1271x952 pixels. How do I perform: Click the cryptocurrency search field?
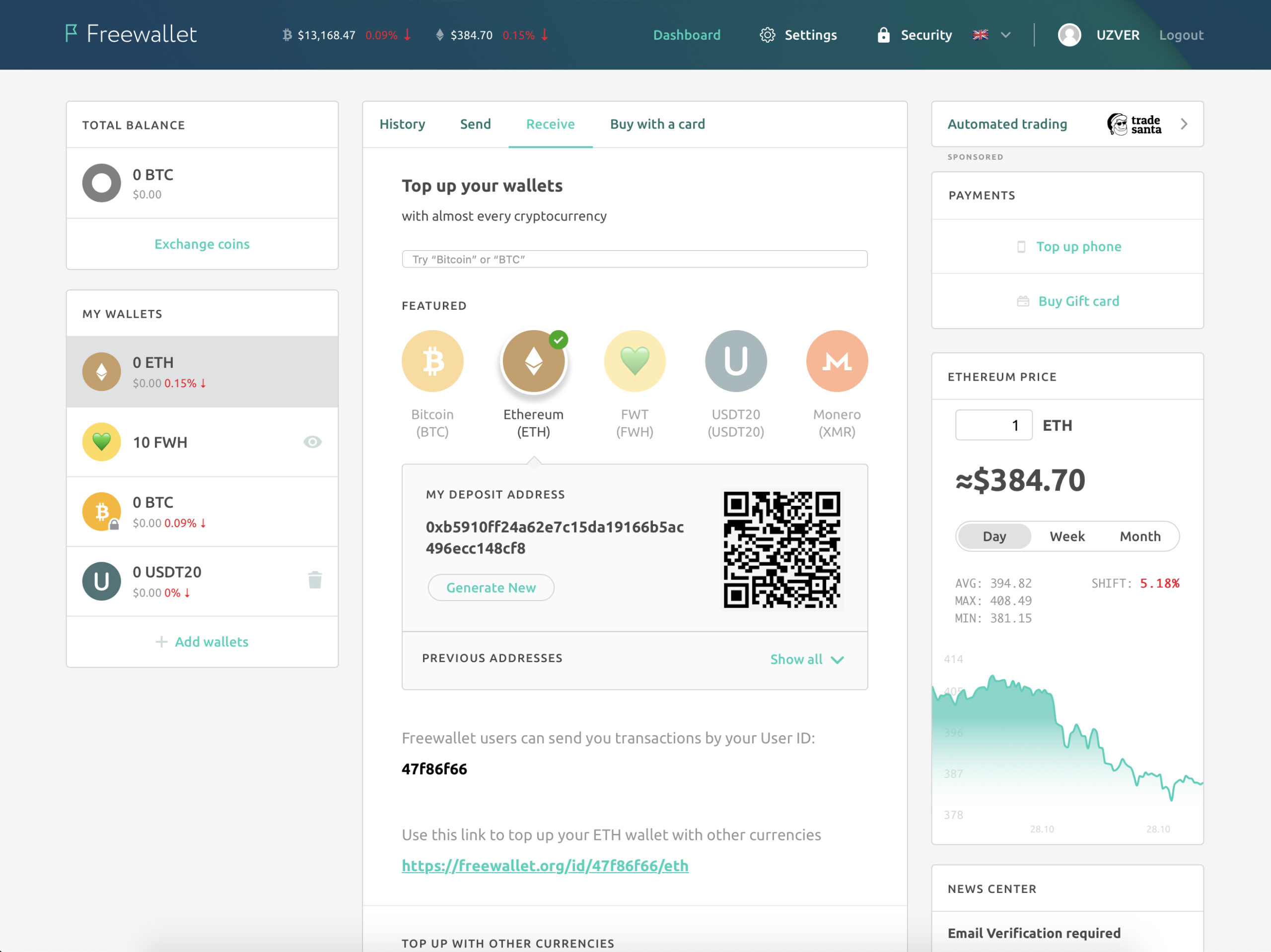point(635,259)
